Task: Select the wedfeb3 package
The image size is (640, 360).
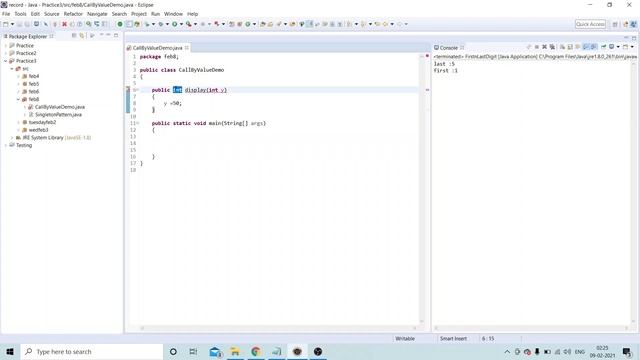Action: [x=38, y=130]
